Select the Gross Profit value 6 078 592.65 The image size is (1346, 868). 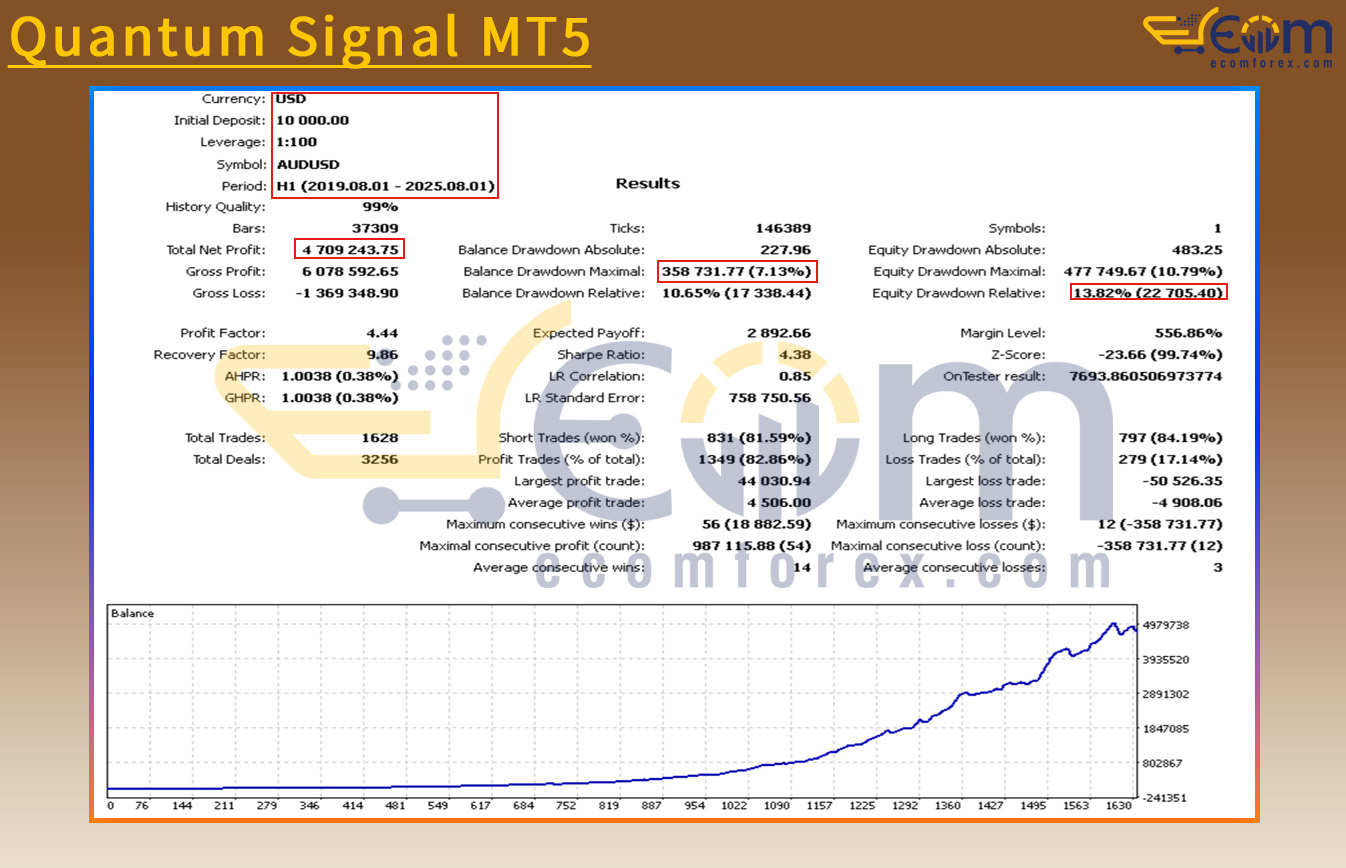coord(349,272)
